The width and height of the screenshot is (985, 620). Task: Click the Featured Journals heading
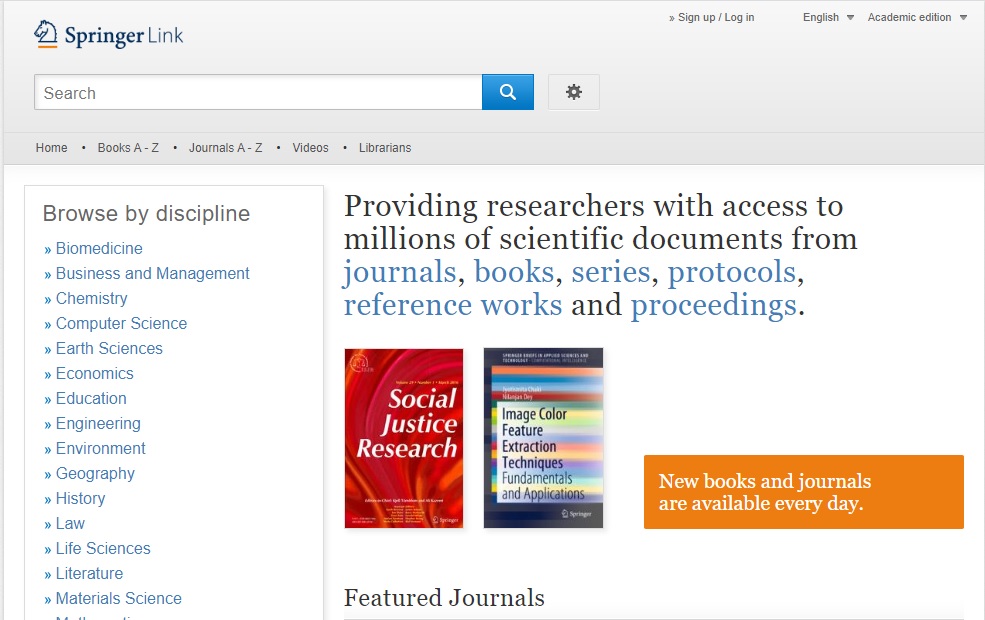click(x=444, y=598)
